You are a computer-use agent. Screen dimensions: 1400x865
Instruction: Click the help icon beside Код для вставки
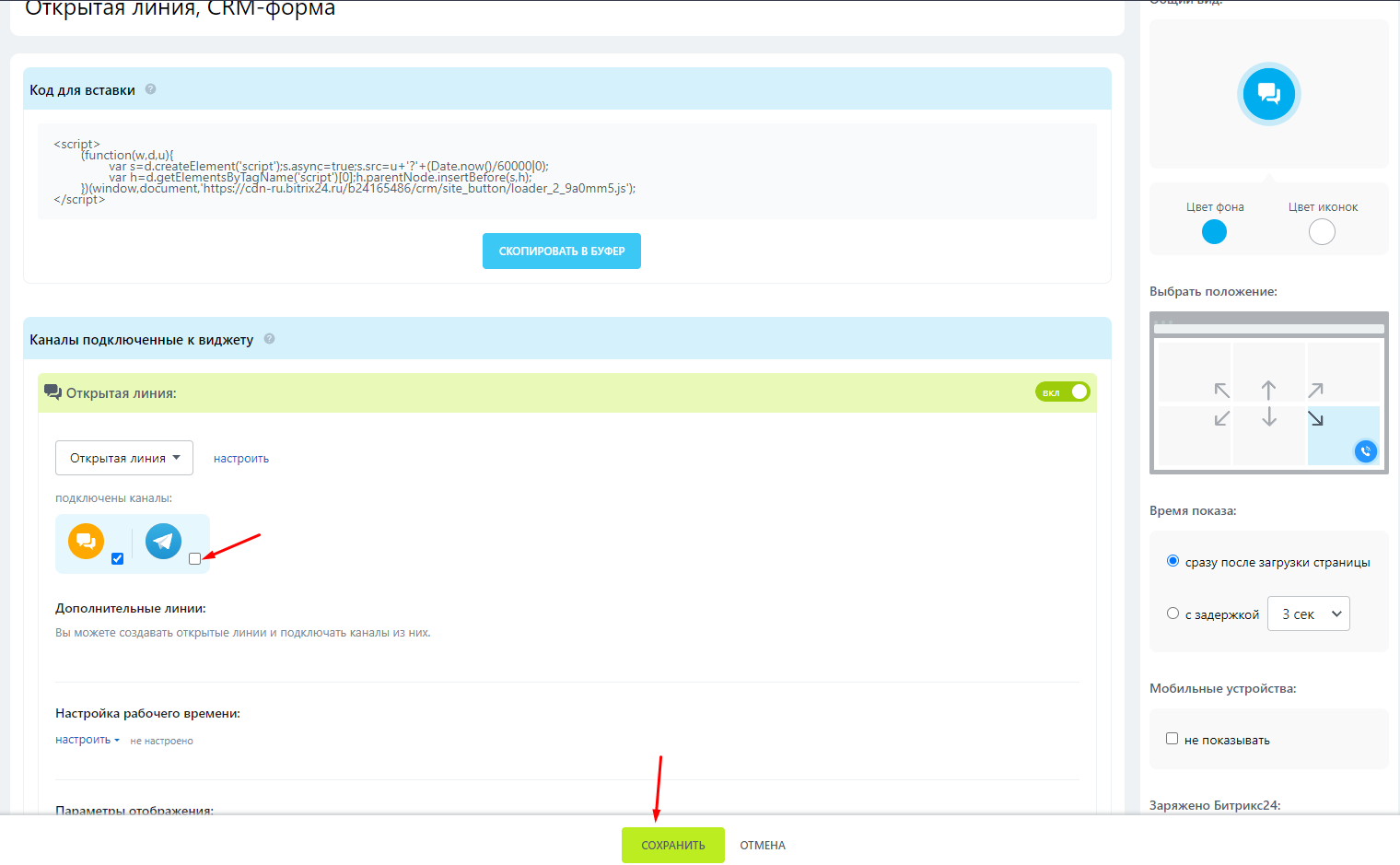click(x=150, y=89)
